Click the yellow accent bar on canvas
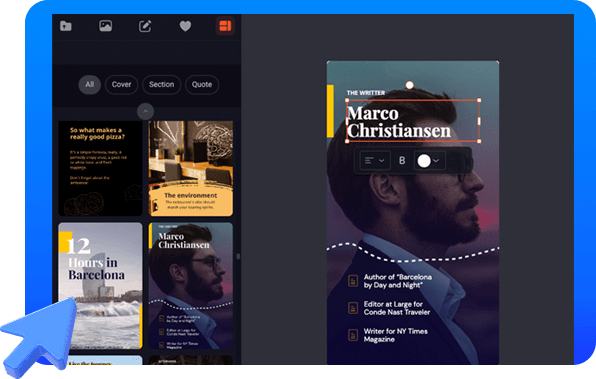The width and height of the screenshot is (596, 379). click(x=330, y=111)
